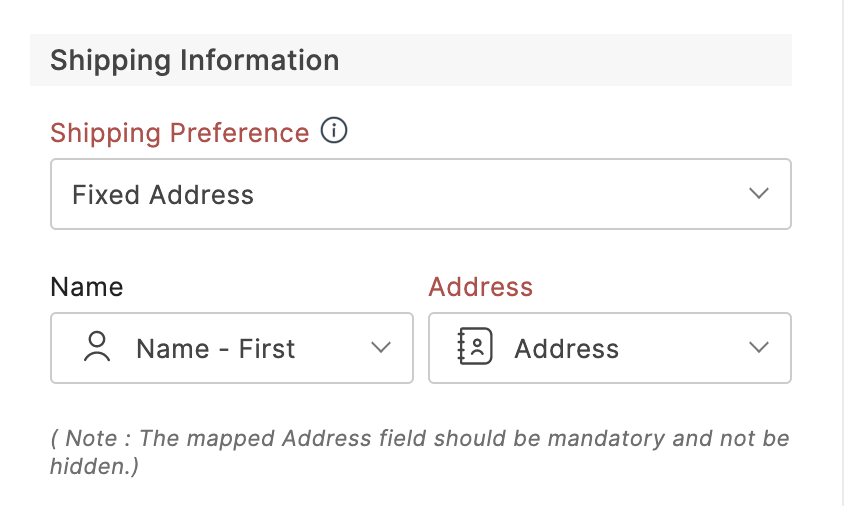The width and height of the screenshot is (844, 506).
Task: Click the gray Shipping Information header bar
Action: (x=560, y=60)
